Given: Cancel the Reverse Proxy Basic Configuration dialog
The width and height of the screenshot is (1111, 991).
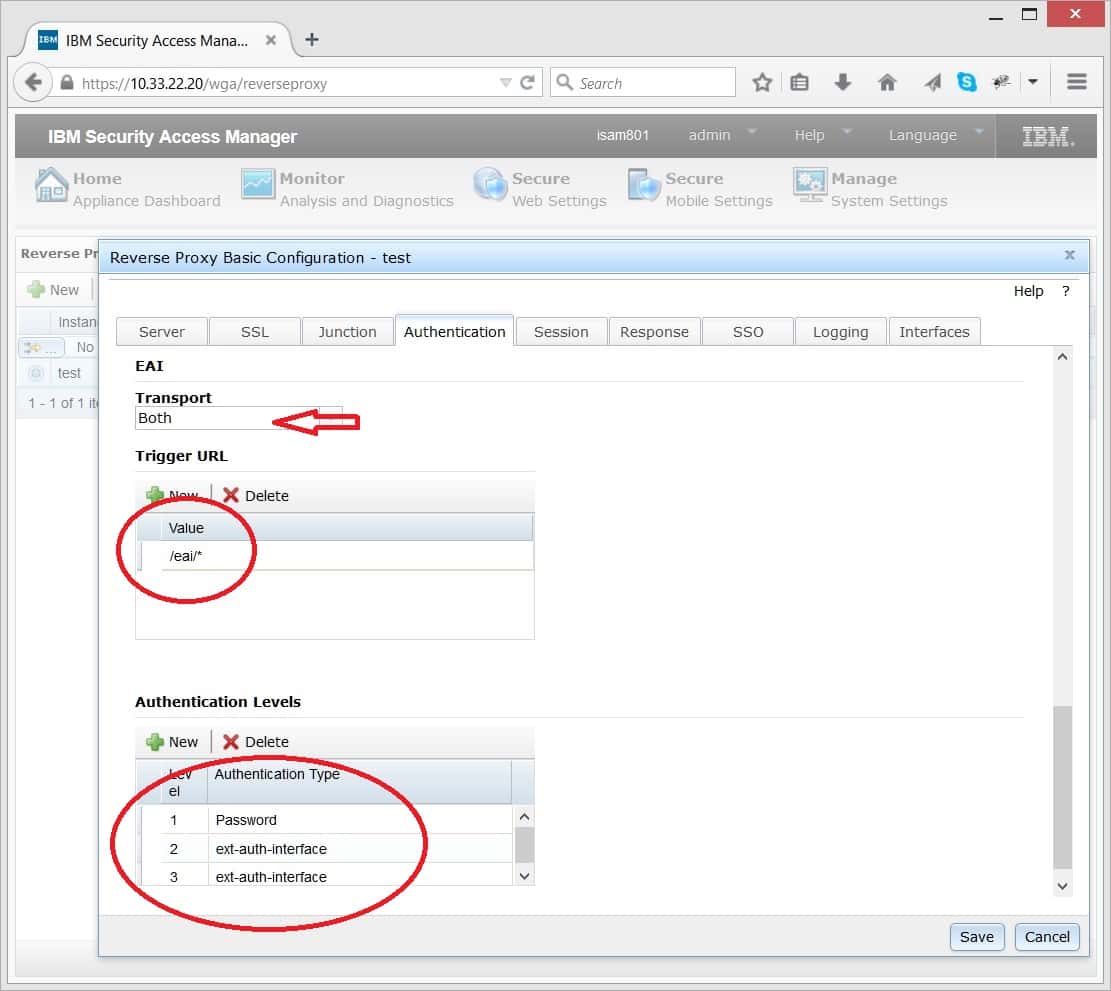Looking at the screenshot, I should [x=1047, y=937].
